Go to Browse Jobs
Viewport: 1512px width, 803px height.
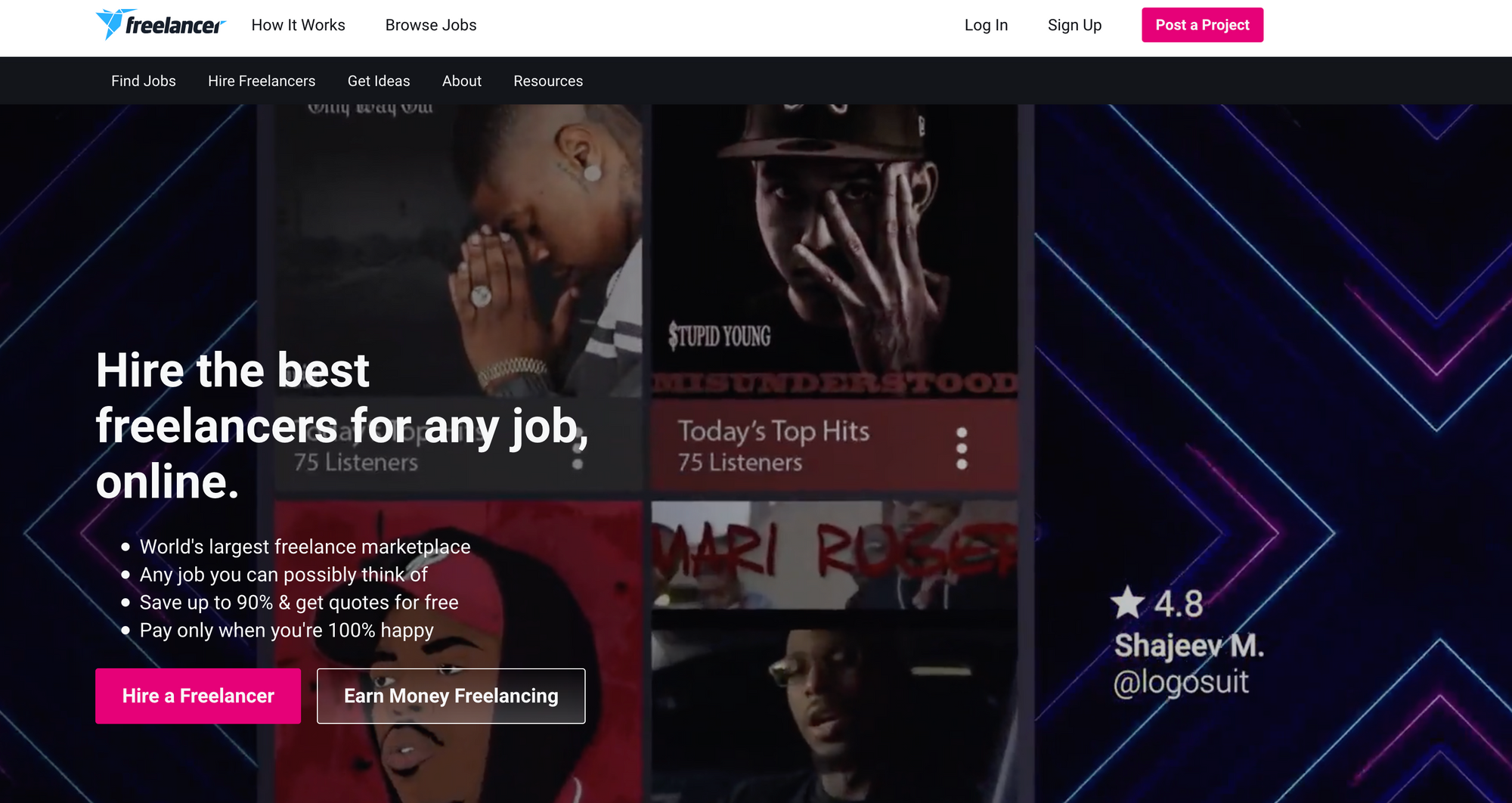(431, 25)
